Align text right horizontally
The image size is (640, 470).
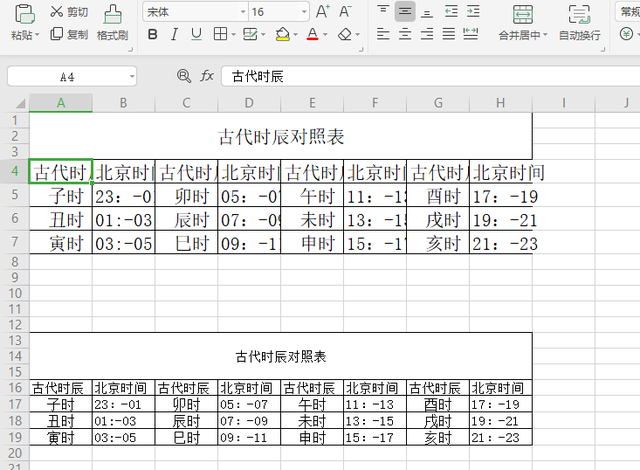click(x=427, y=34)
